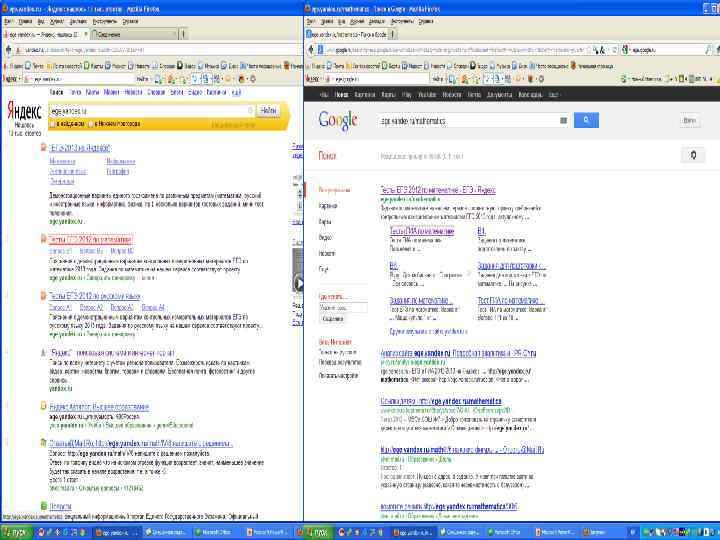
Task: Open Файл menu in Yandex window
Action: [9, 21]
